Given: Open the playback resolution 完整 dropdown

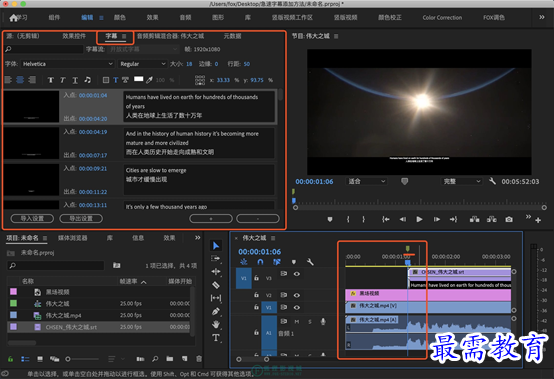Looking at the screenshot, I should 461,181.
